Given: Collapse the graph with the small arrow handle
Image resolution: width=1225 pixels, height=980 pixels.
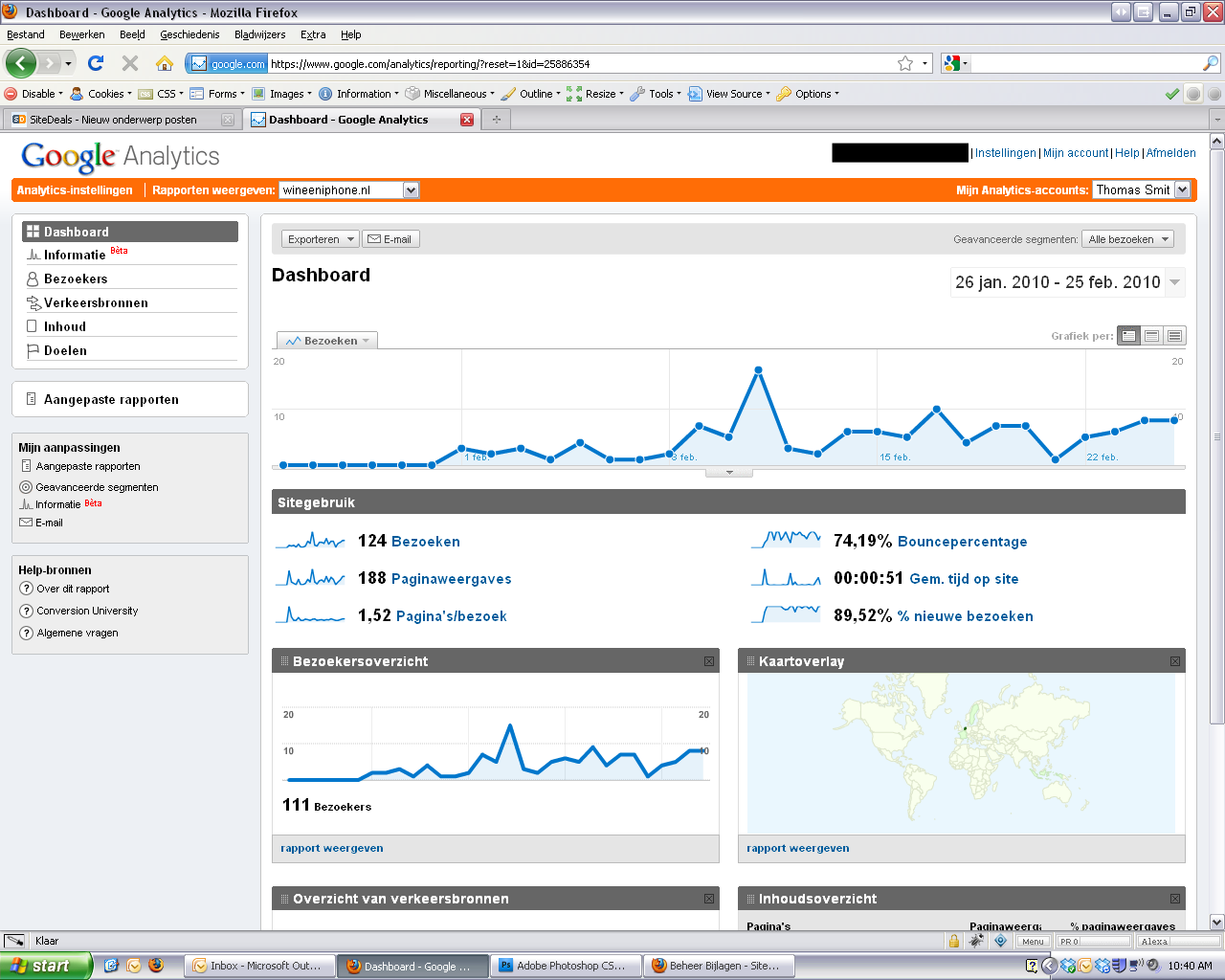Looking at the screenshot, I should [729, 473].
